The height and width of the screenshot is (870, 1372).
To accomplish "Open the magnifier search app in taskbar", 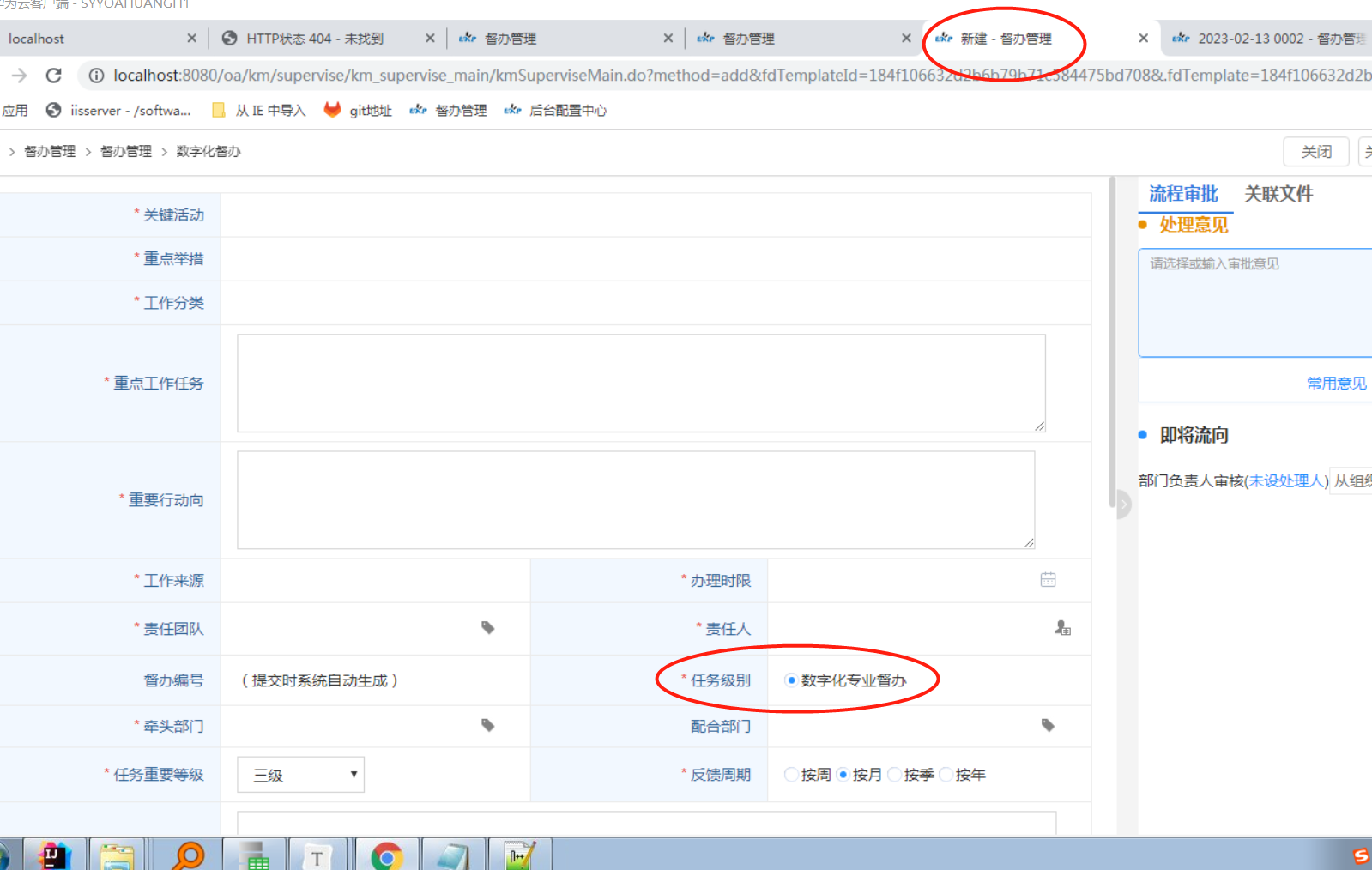I will [x=186, y=855].
